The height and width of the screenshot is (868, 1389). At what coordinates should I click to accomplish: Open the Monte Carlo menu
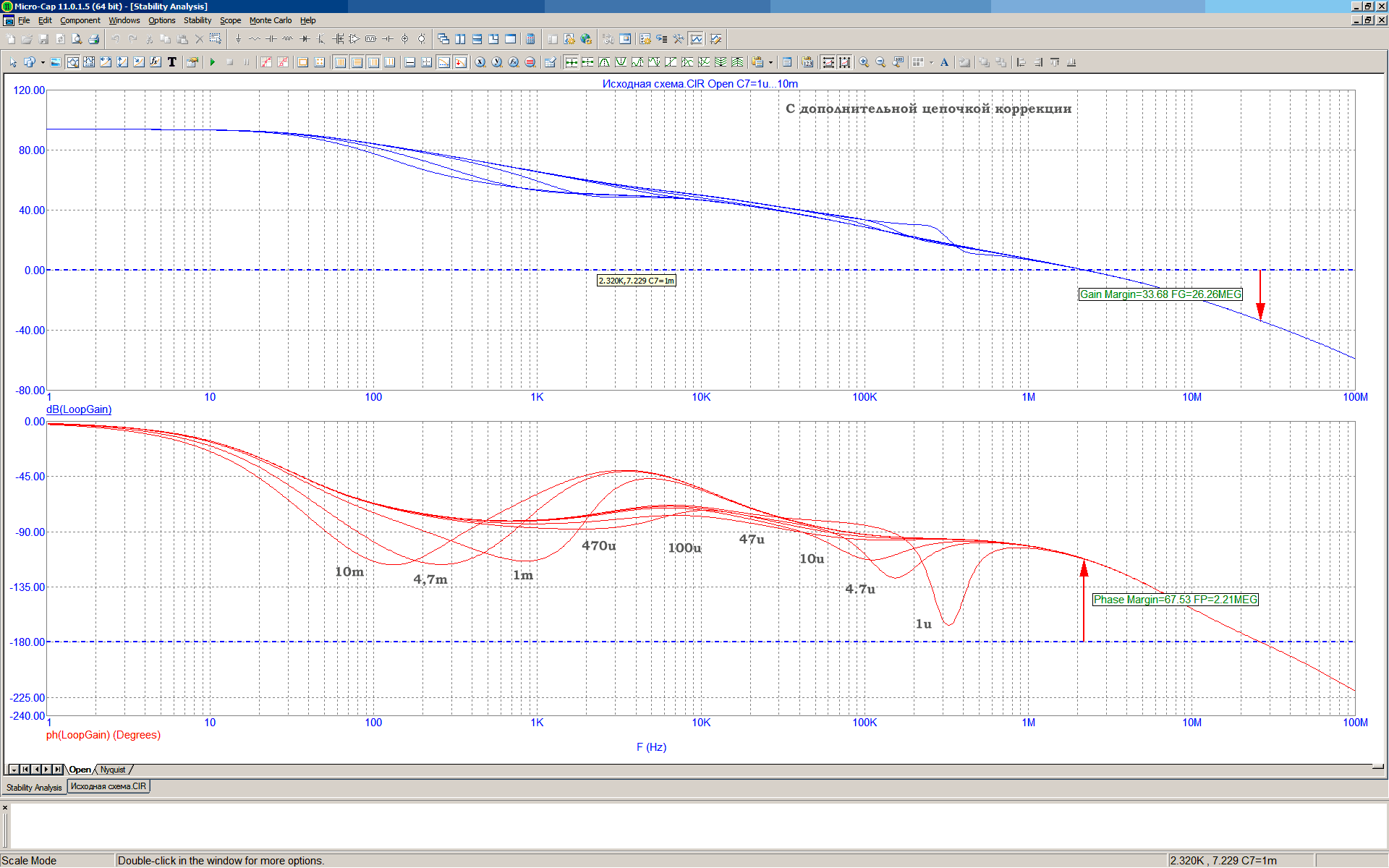[x=271, y=20]
